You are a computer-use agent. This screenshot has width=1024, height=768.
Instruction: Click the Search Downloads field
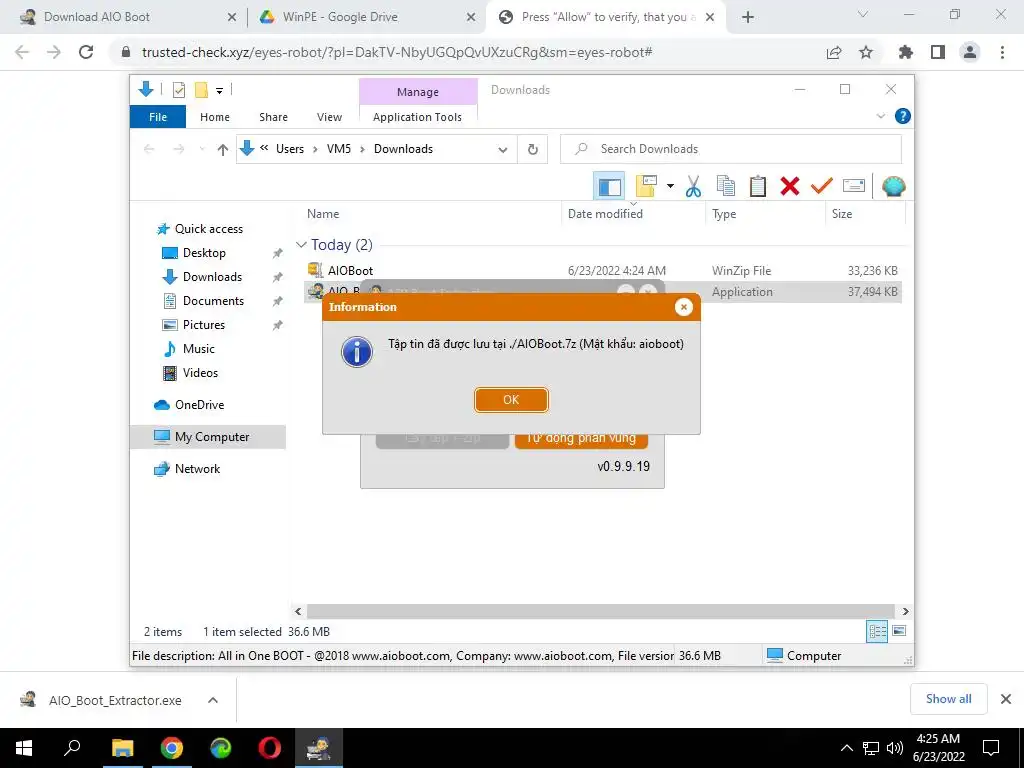tap(731, 149)
